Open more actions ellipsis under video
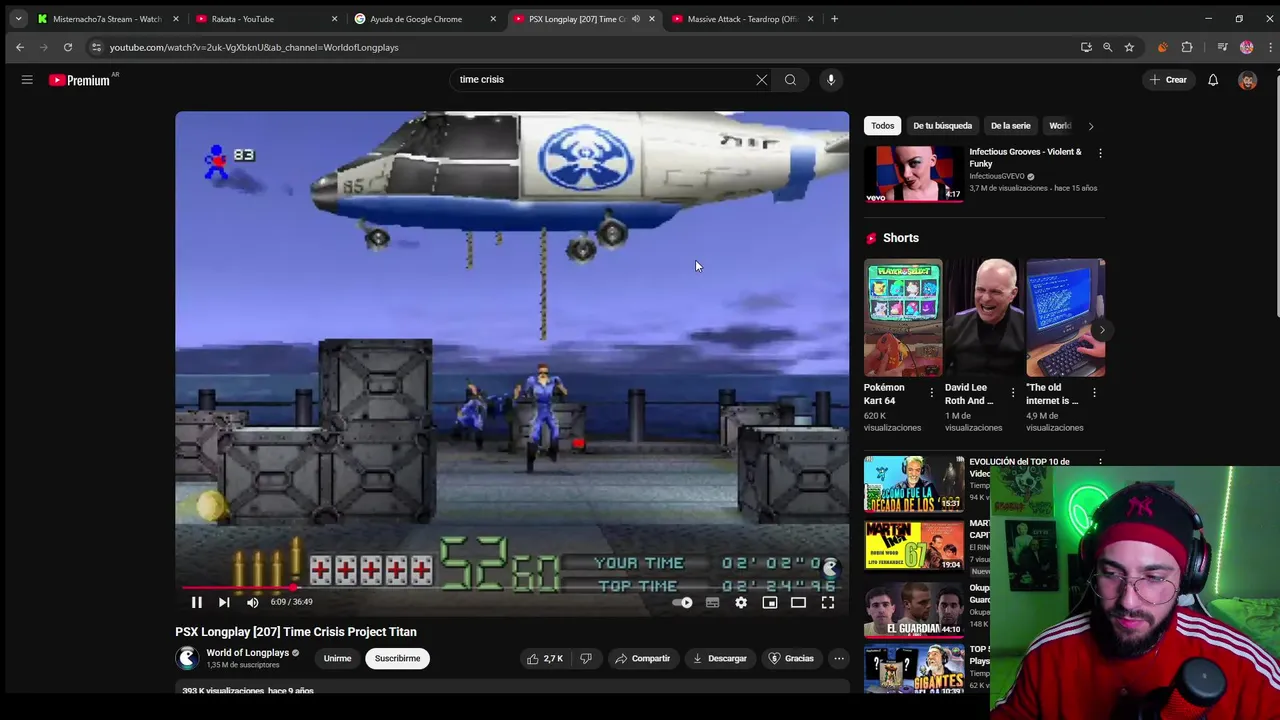 (x=839, y=658)
